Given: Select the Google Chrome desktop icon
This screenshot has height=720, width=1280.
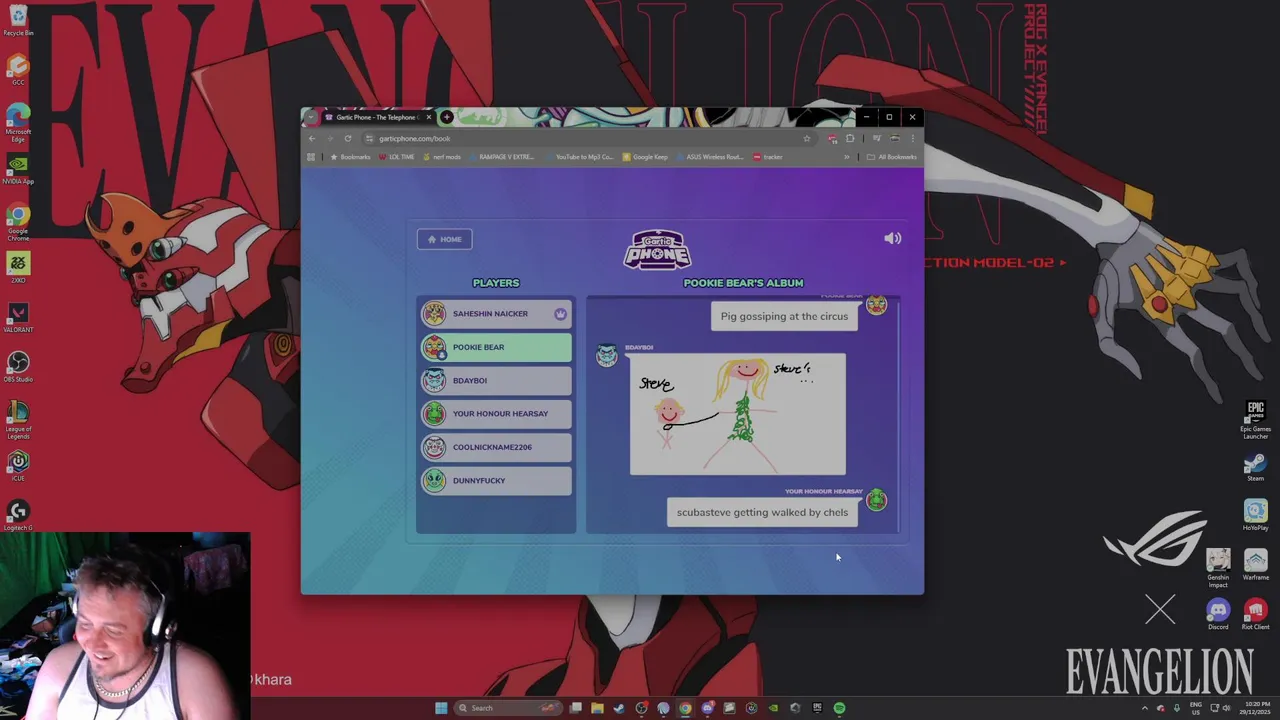Looking at the screenshot, I should 18,222.
